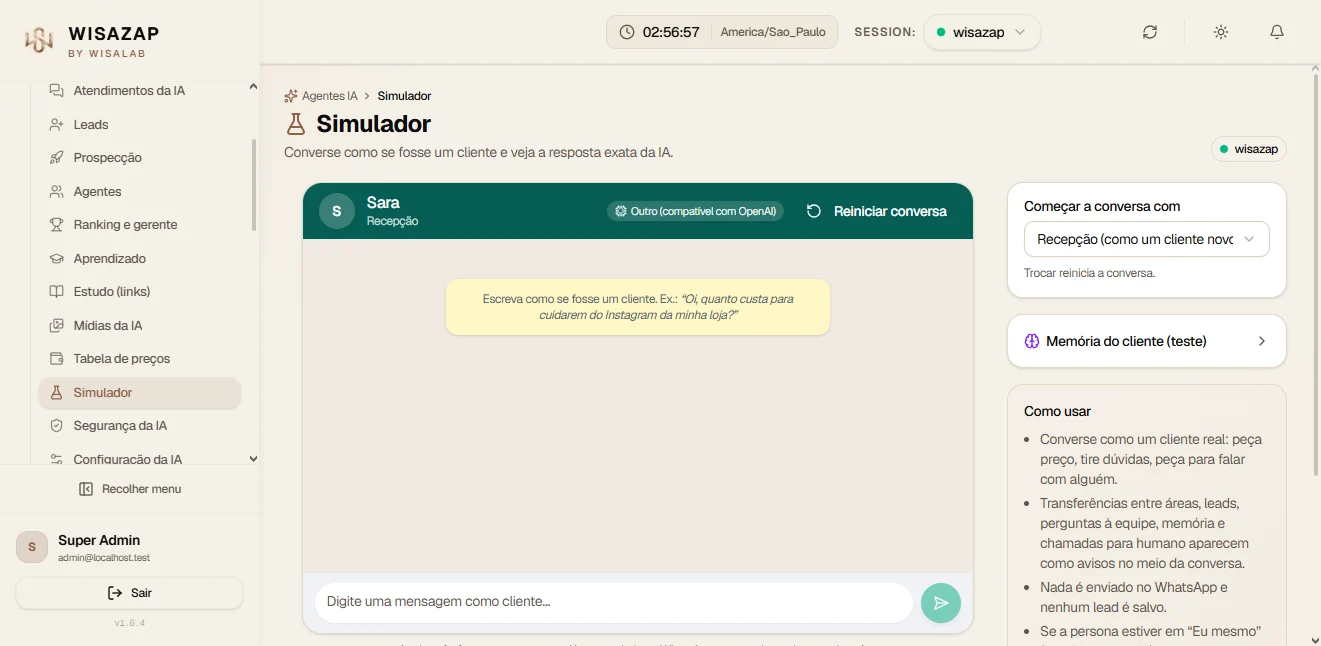Click version label v1.6.4

tap(130, 623)
